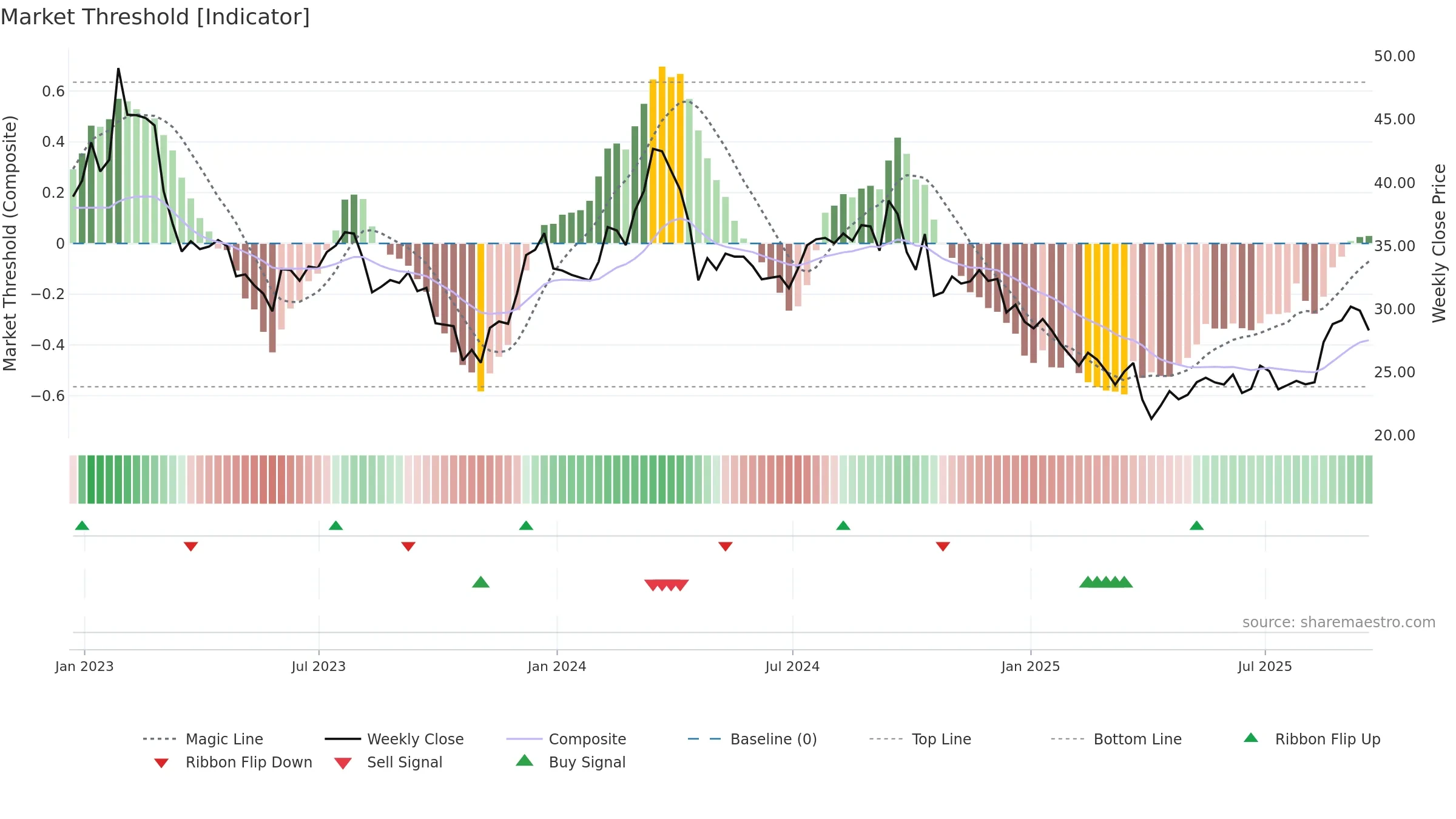Toggle the Composite legend entry
Viewport: 1456px width, 819px height.
566,739
